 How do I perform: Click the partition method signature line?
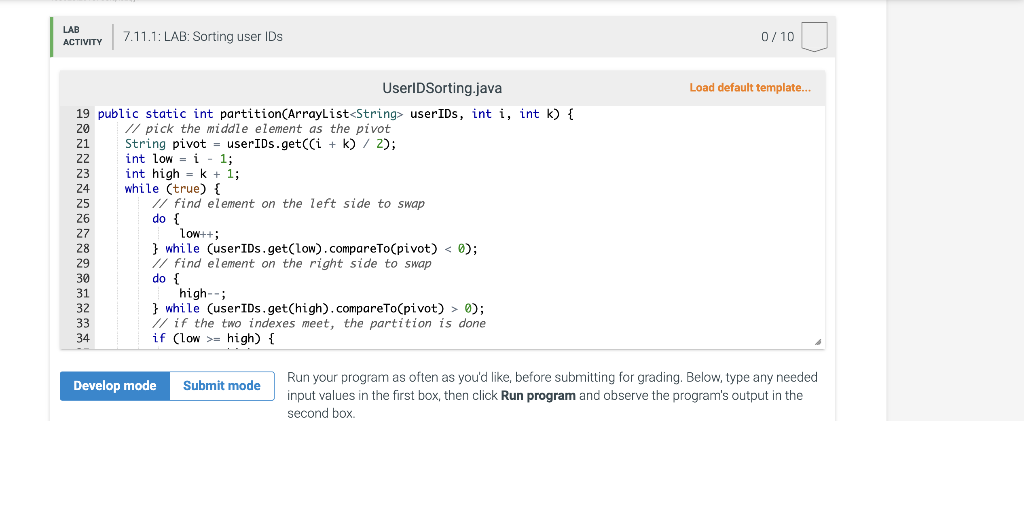336,114
